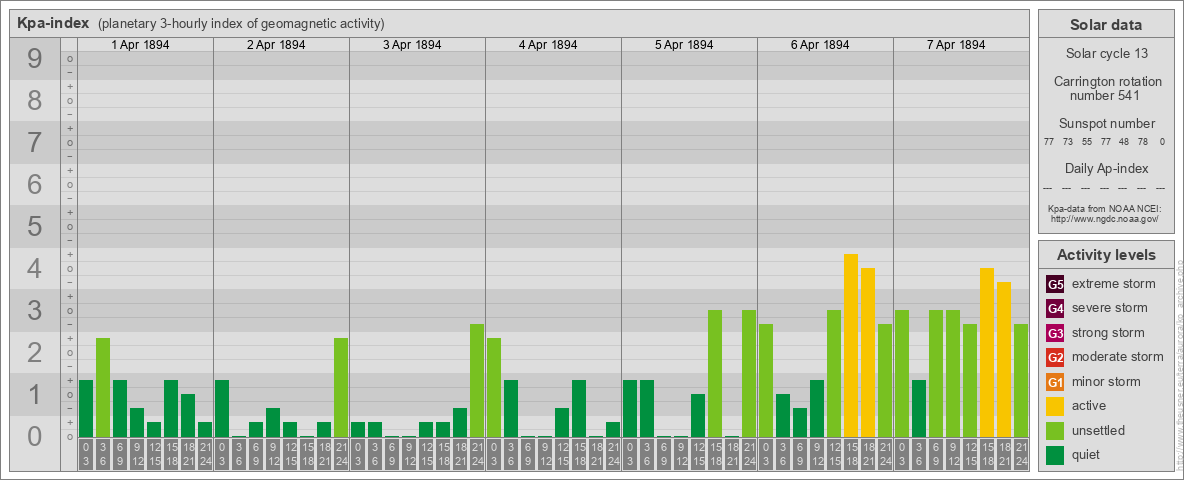Click the Sunspot number label
This screenshot has width=1184, height=480.
[1106, 123]
